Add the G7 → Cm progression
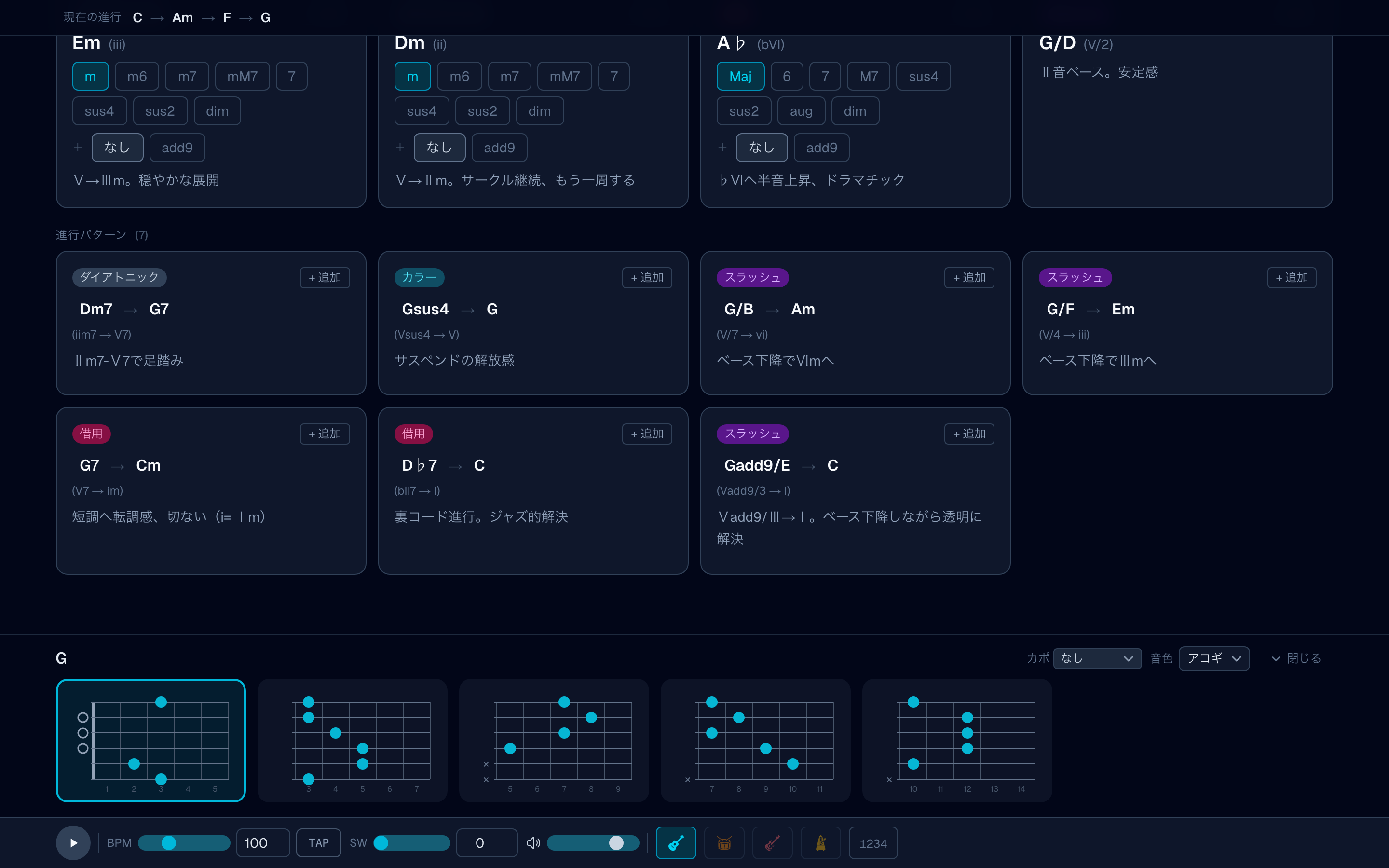The image size is (1389, 868). [x=325, y=434]
